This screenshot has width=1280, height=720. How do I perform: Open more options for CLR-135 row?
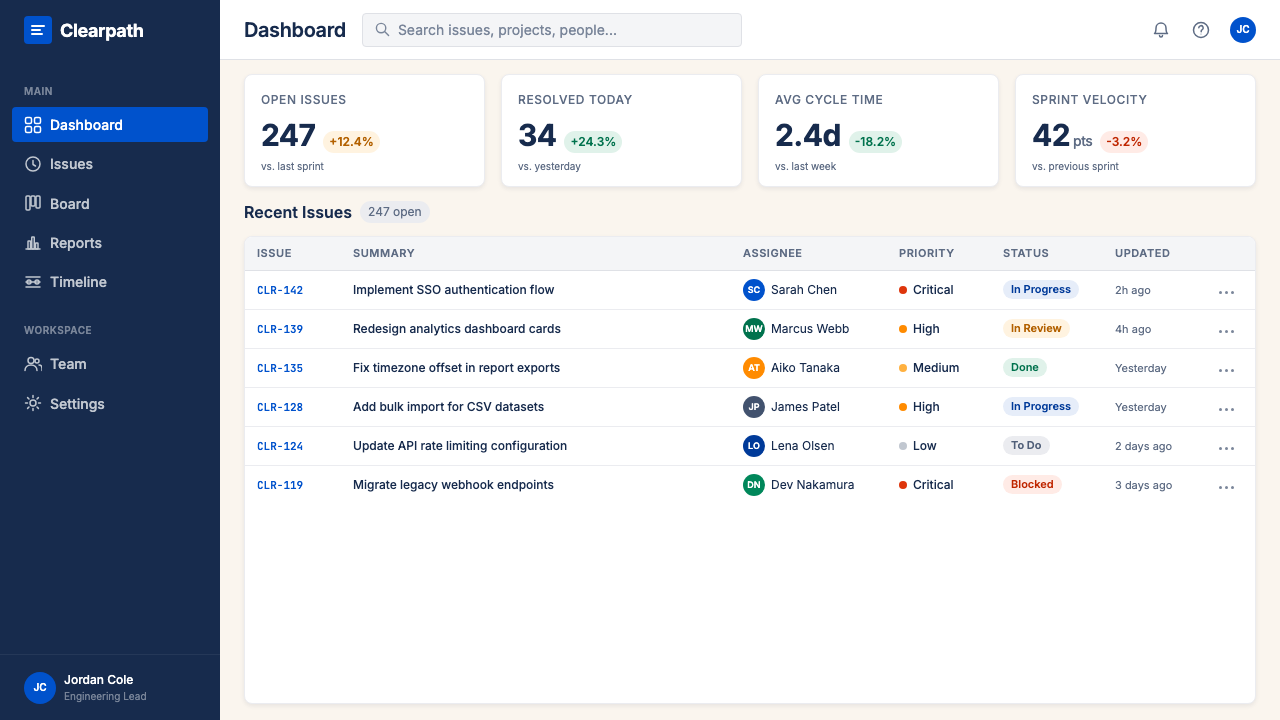[x=1227, y=369]
